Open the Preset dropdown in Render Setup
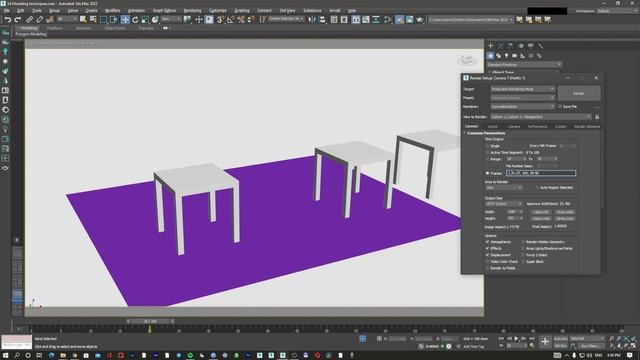Viewport: 640px width, 360px height. pos(522,98)
